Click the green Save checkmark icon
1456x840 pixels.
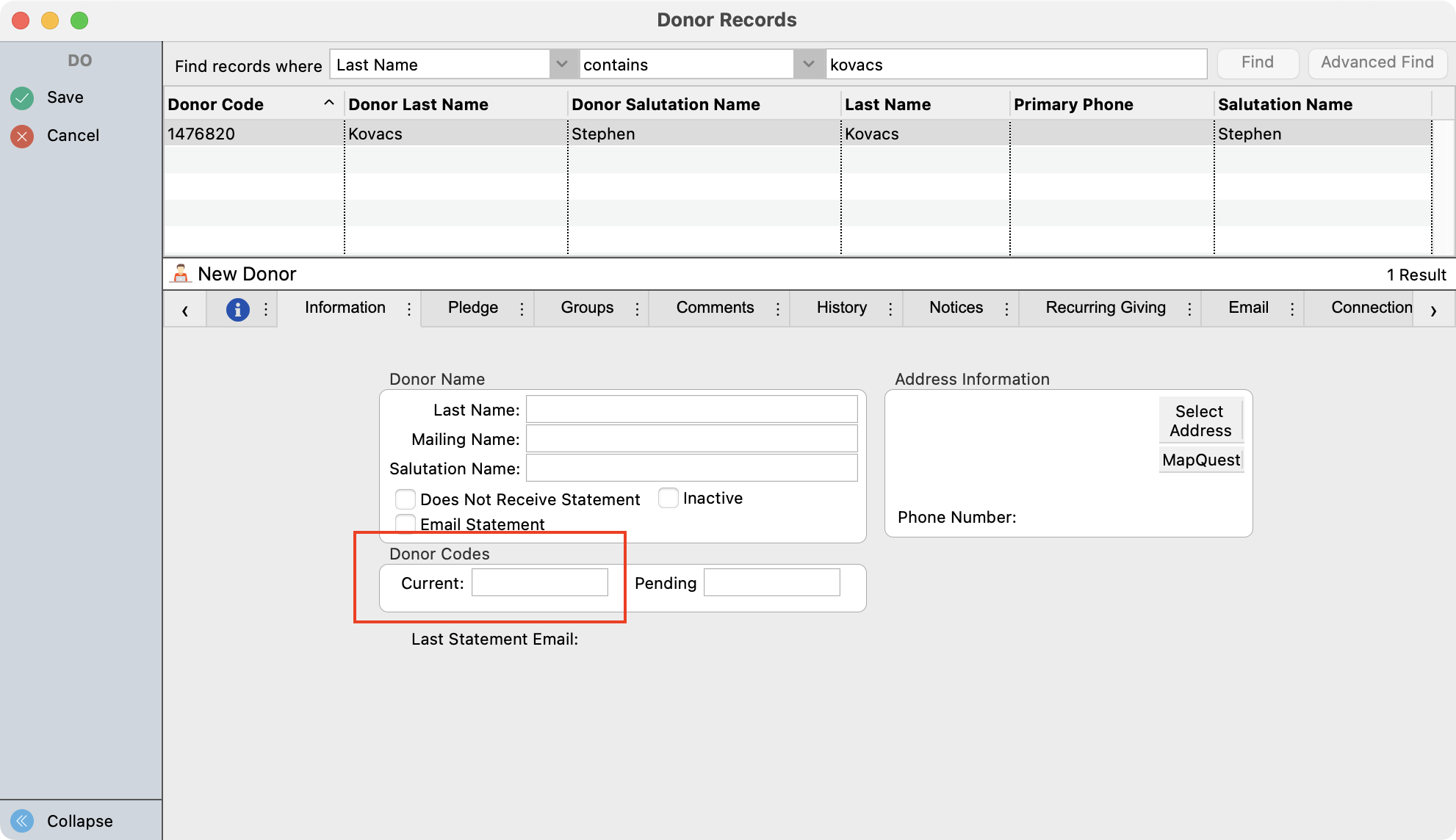click(22, 98)
